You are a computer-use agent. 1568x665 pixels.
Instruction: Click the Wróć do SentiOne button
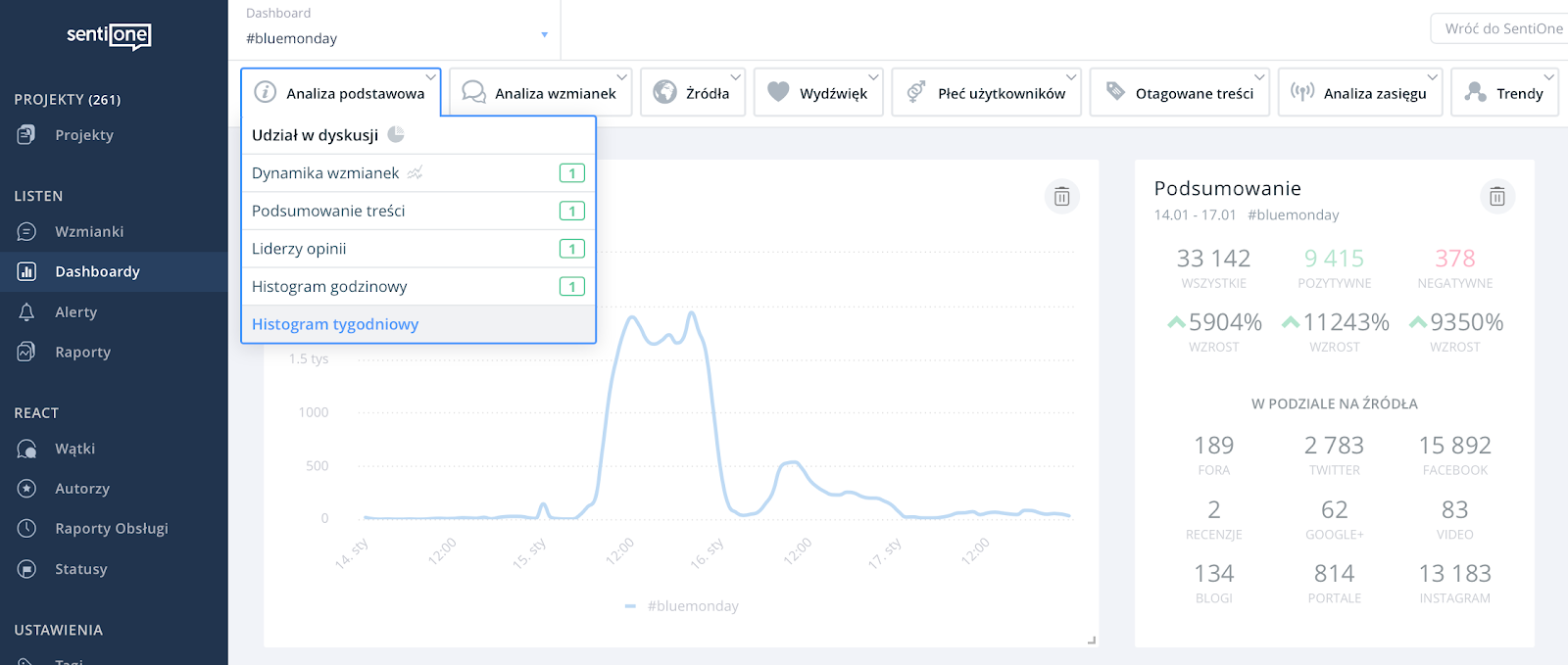coord(1502,28)
